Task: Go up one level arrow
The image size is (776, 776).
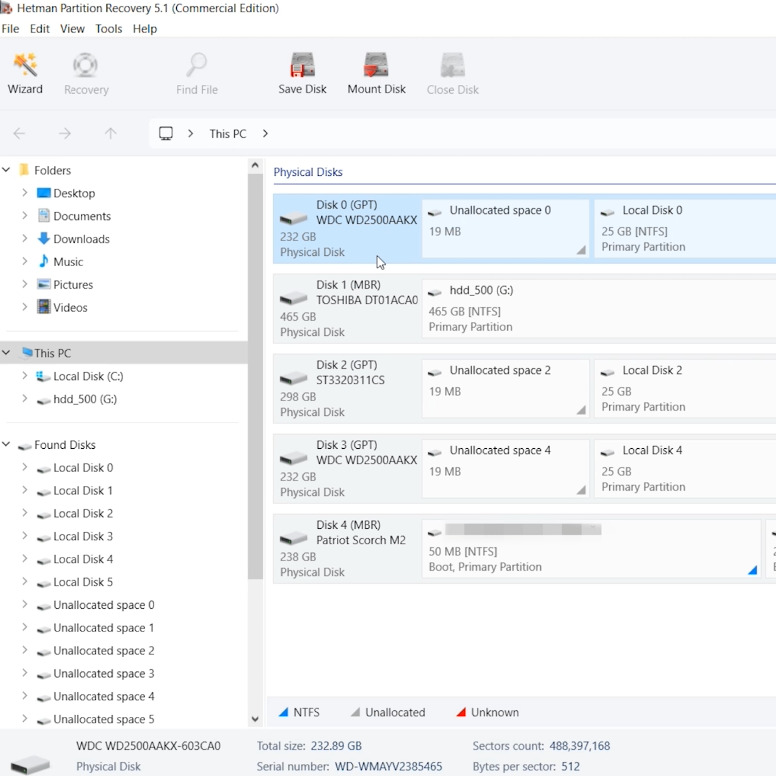Action: click(111, 134)
